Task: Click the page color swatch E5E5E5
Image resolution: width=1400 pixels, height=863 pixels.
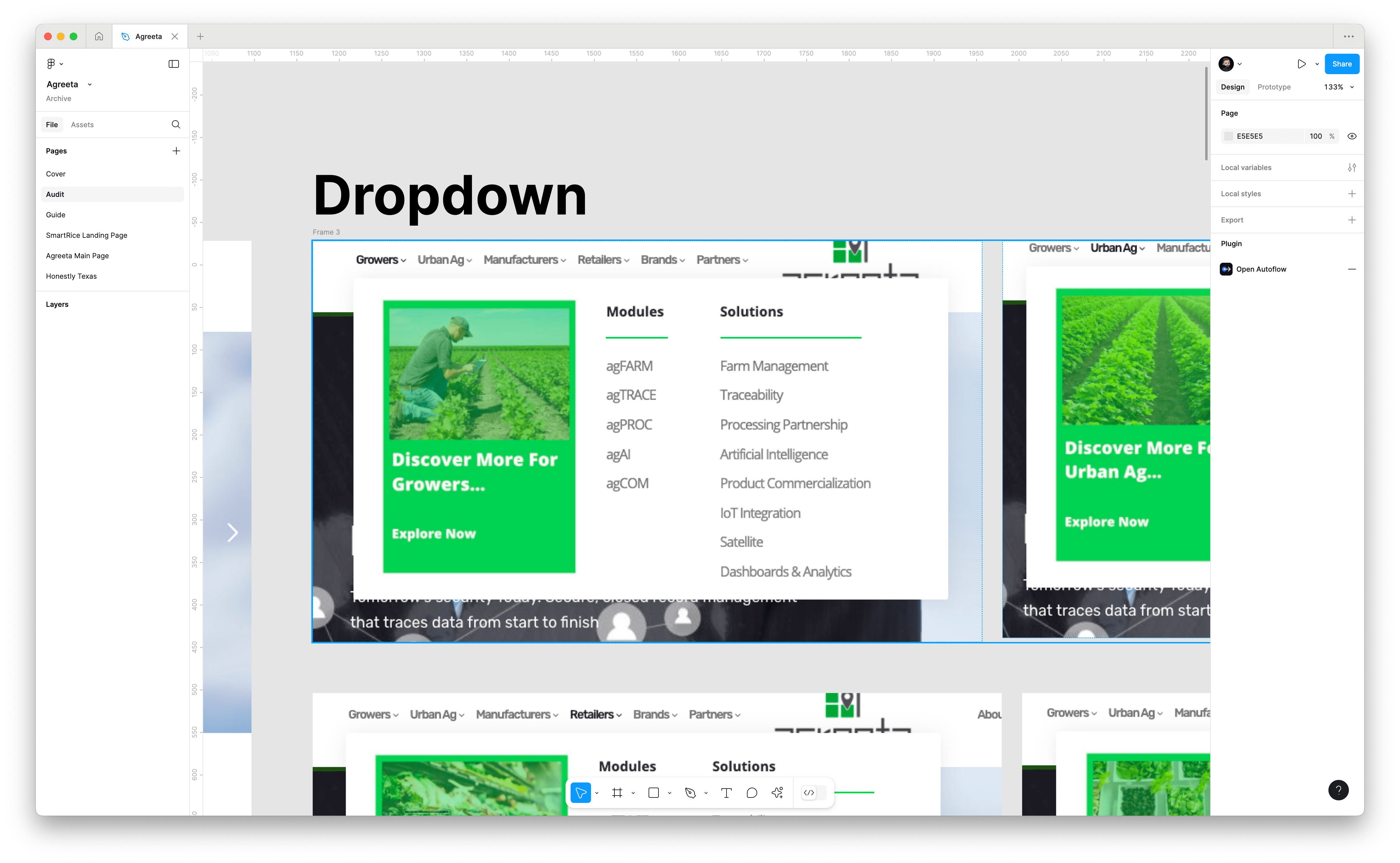Action: 1228,136
